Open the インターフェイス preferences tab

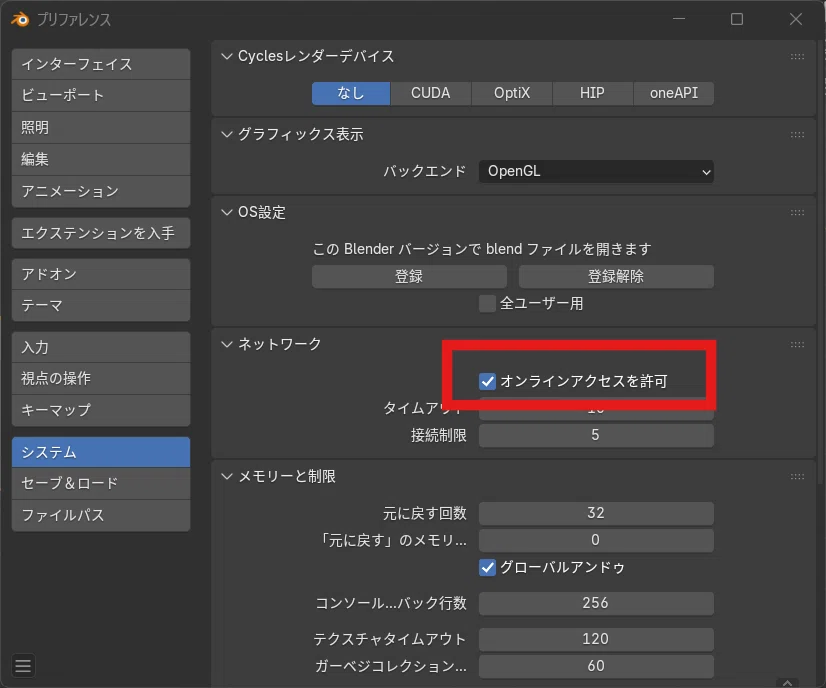(x=101, y=64)
